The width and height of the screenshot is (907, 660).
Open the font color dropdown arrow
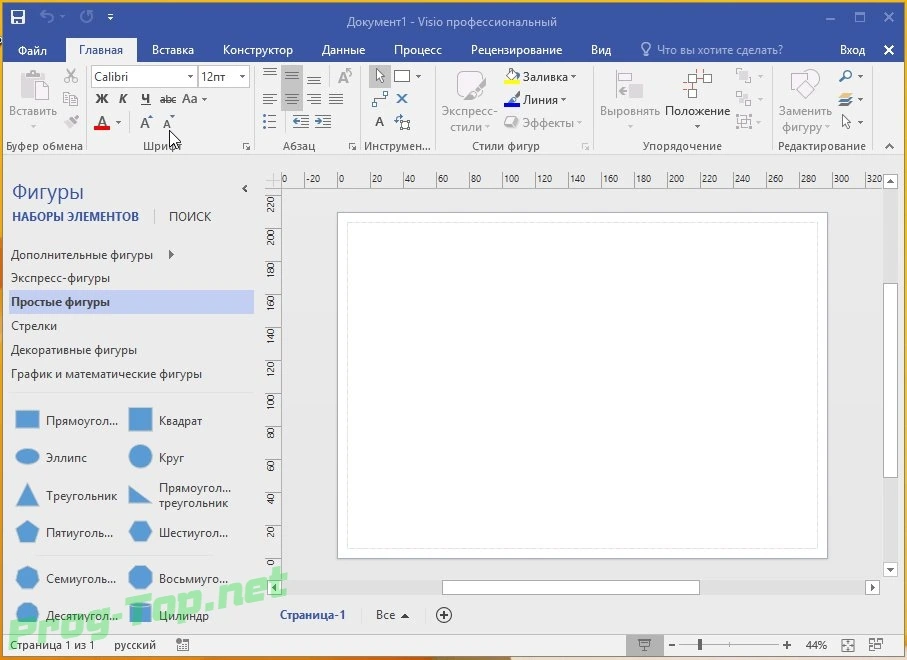pyautogui.click(x=119, y=123)
